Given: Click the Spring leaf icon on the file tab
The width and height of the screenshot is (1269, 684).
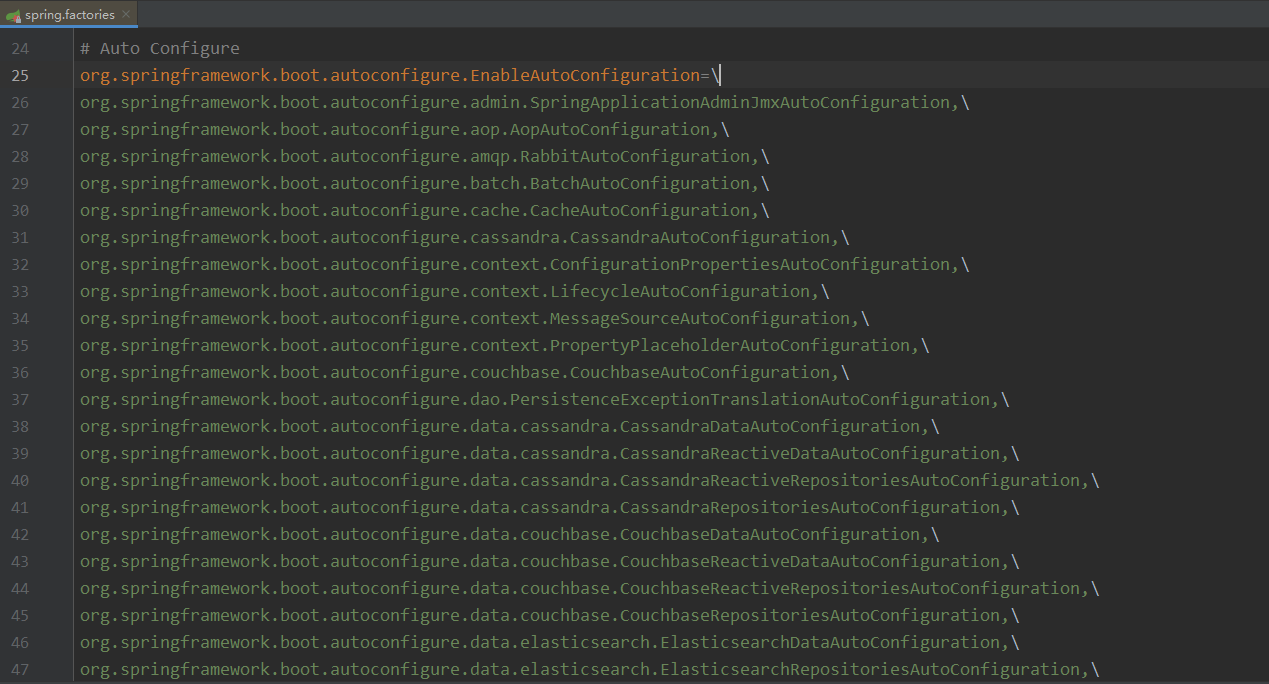Looking at the screenshot, I should [x=14, y=15].
